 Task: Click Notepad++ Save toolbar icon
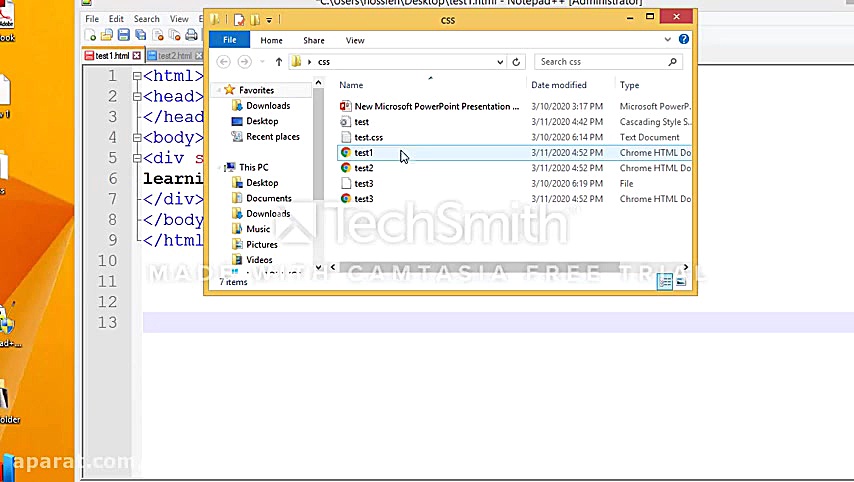(x=124, y=35)
